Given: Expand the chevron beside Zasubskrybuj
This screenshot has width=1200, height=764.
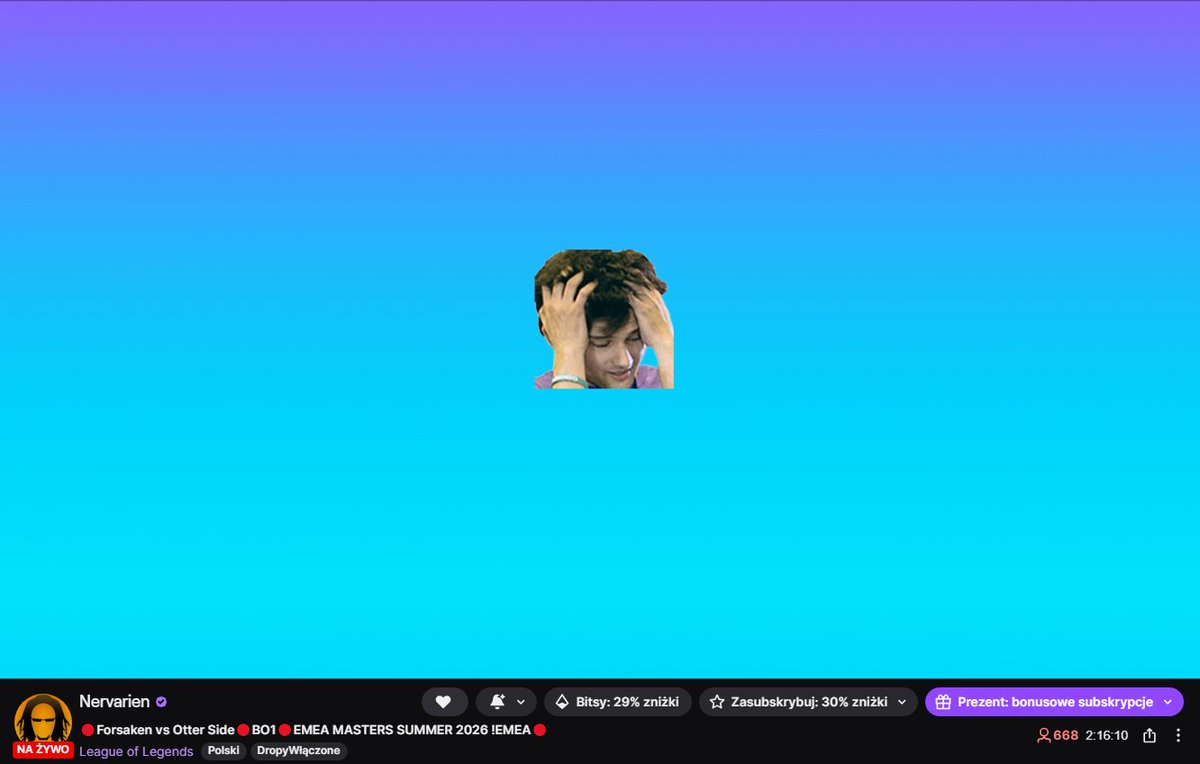Looking at the screenshot, I should click(x=902, y=702).
